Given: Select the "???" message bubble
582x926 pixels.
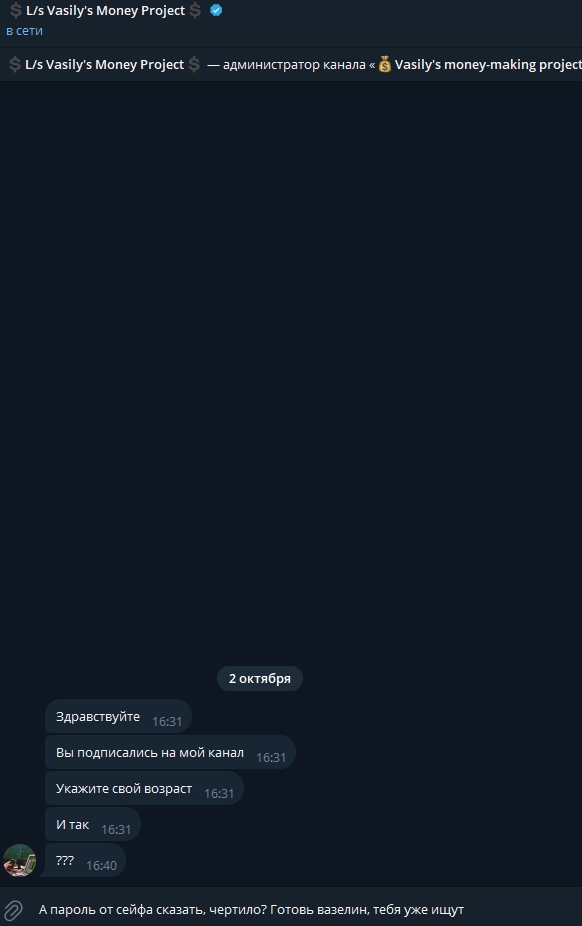Looking at the screenshot, I should tap(85, 861).
